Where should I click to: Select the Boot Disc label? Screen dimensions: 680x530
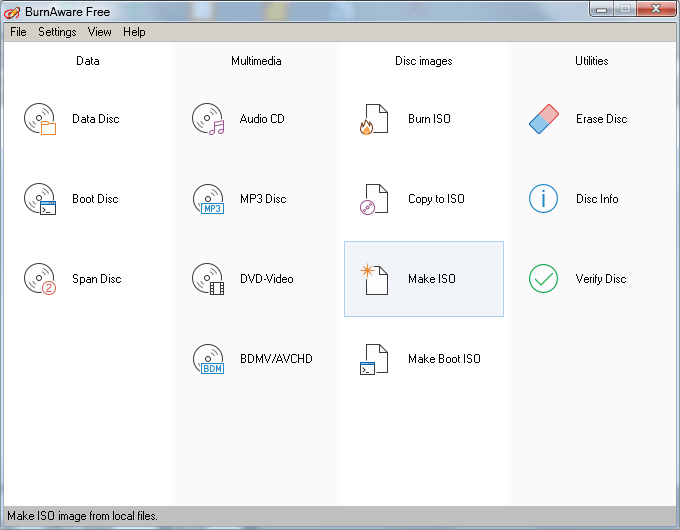pyautogui.click(x=95, y=199)
